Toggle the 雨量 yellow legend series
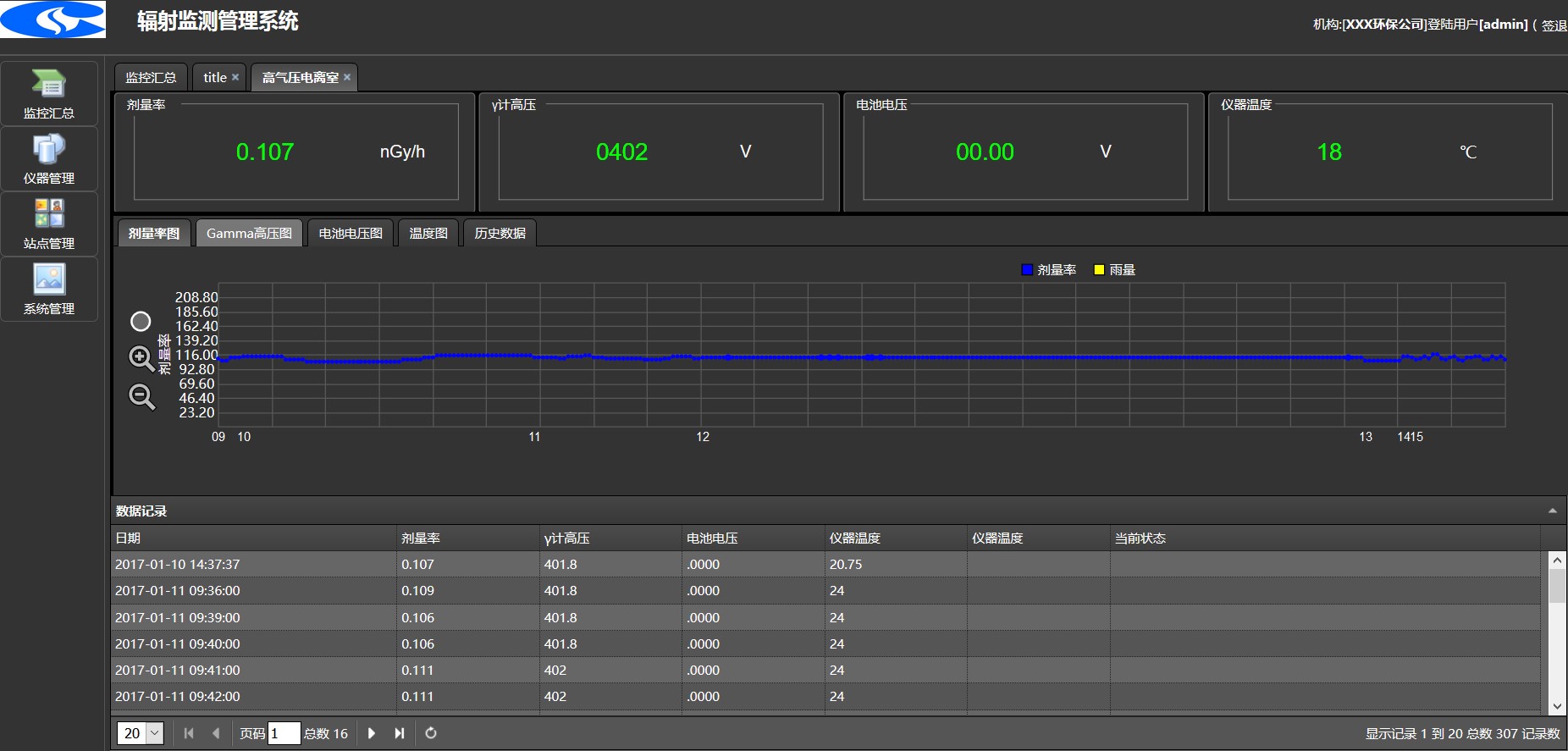 click(1114, 270)
